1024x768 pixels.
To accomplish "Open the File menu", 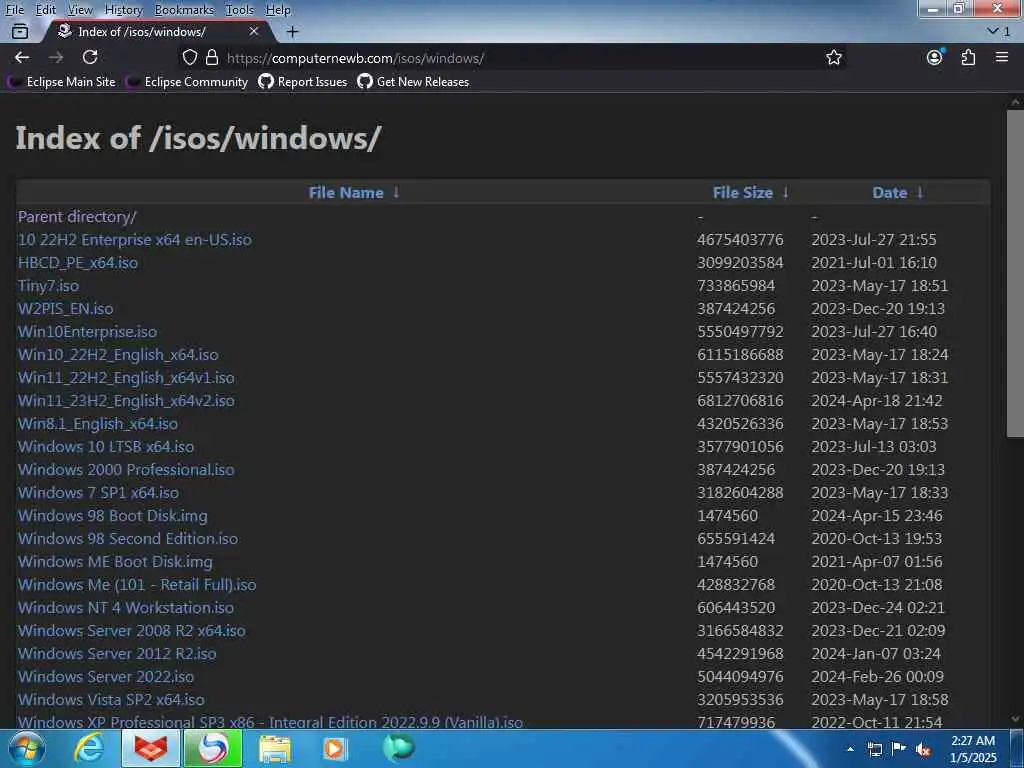I will pyautogui.click(x=14, y=10).
